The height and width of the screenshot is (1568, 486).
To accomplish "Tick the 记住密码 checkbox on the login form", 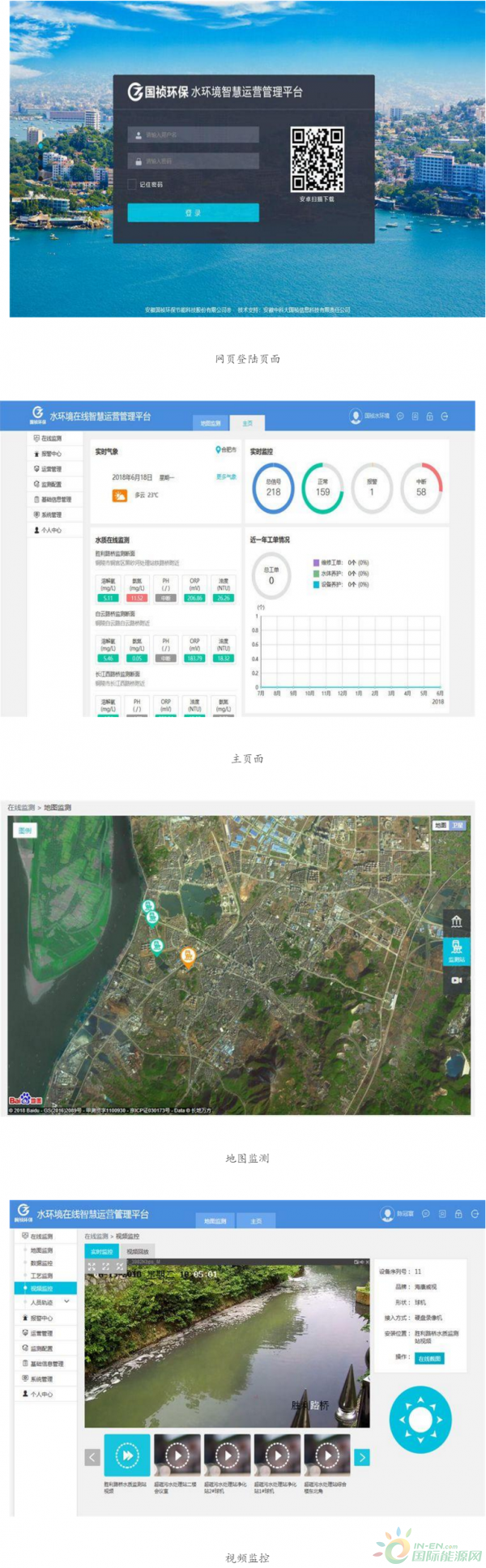I will tap(132, 185).
